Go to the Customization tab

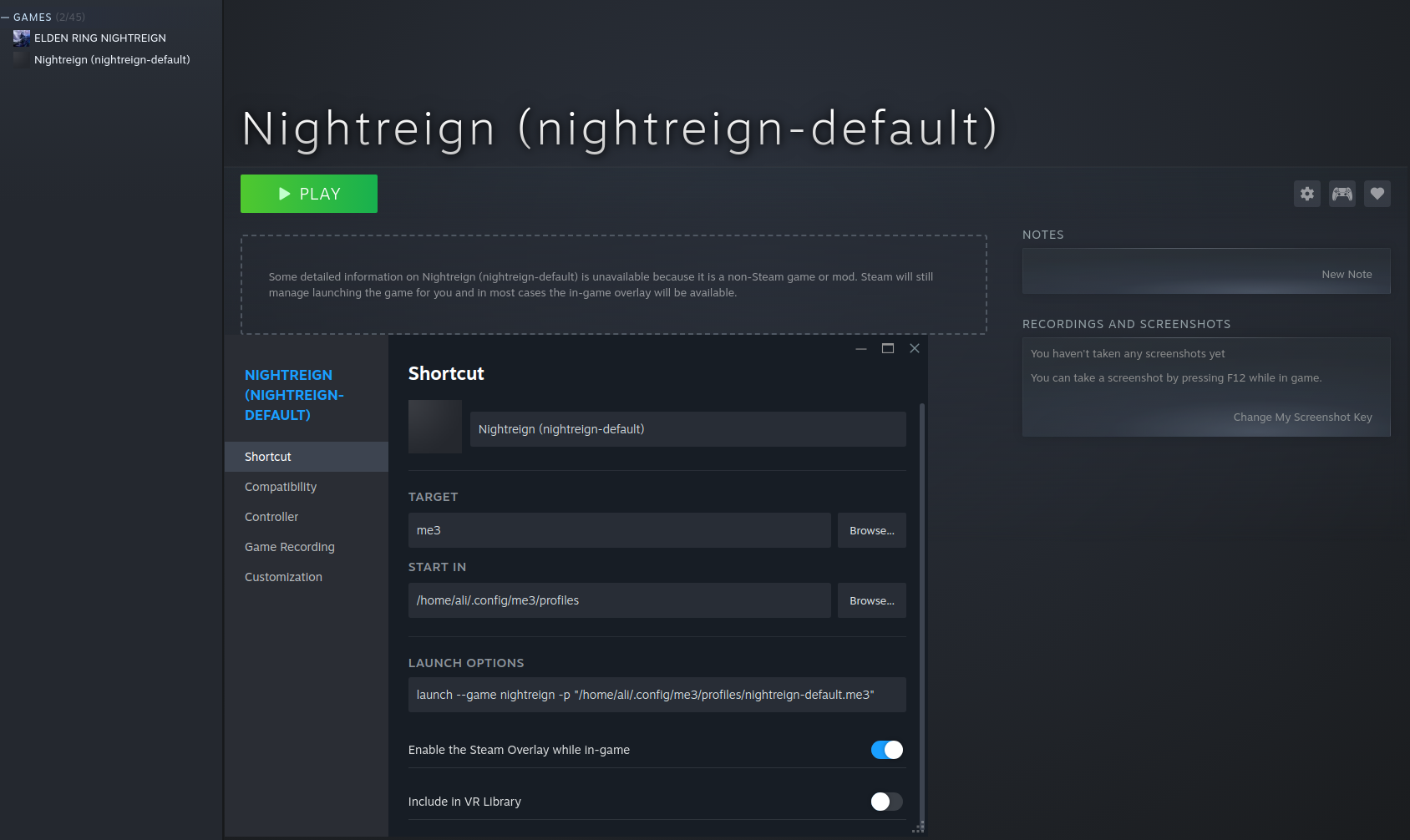click(283, 577)
